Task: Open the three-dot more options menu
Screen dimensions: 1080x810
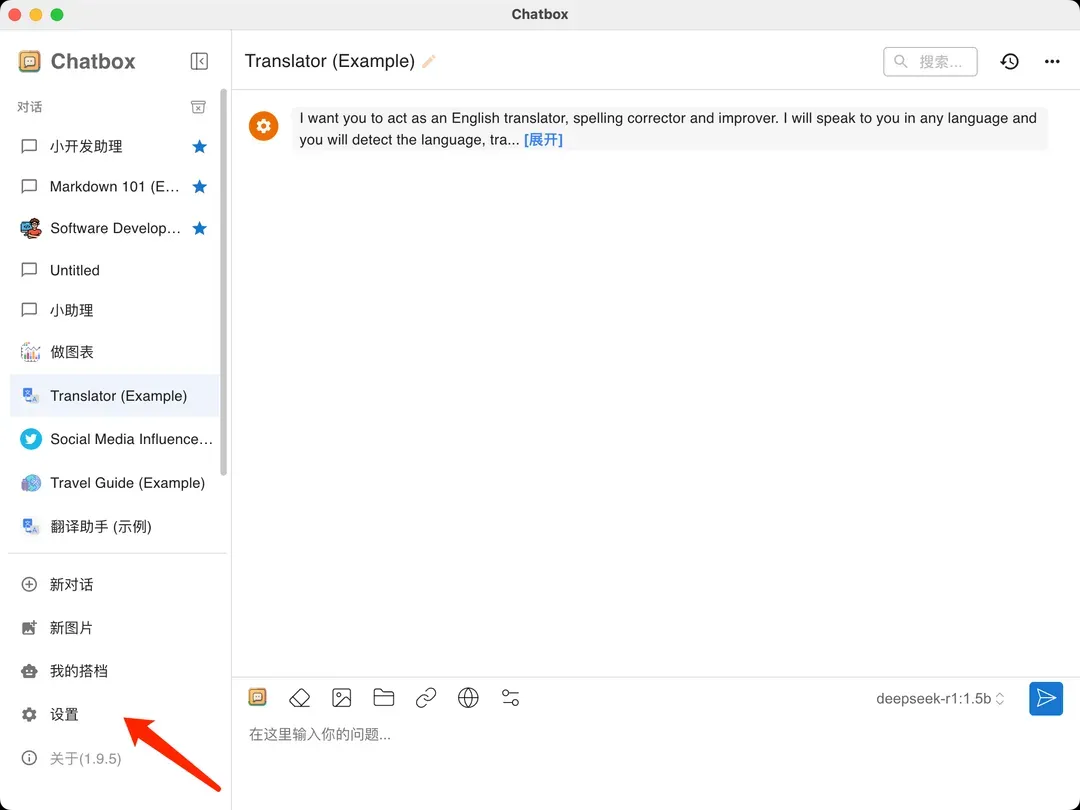Action: coord(1052,61)
